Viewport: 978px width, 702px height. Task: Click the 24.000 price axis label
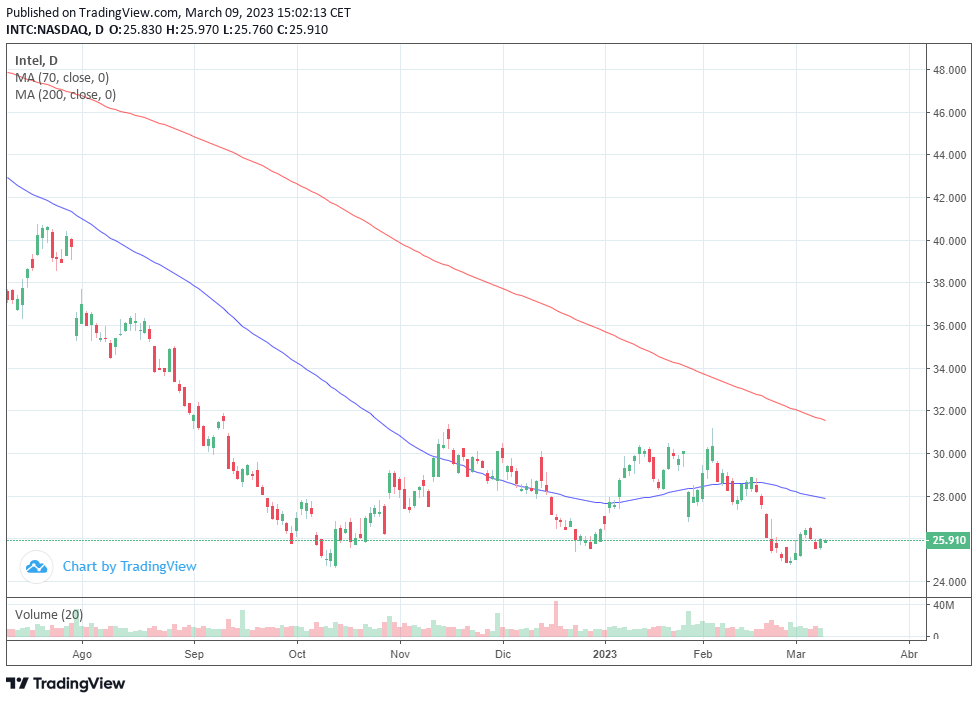949,582
